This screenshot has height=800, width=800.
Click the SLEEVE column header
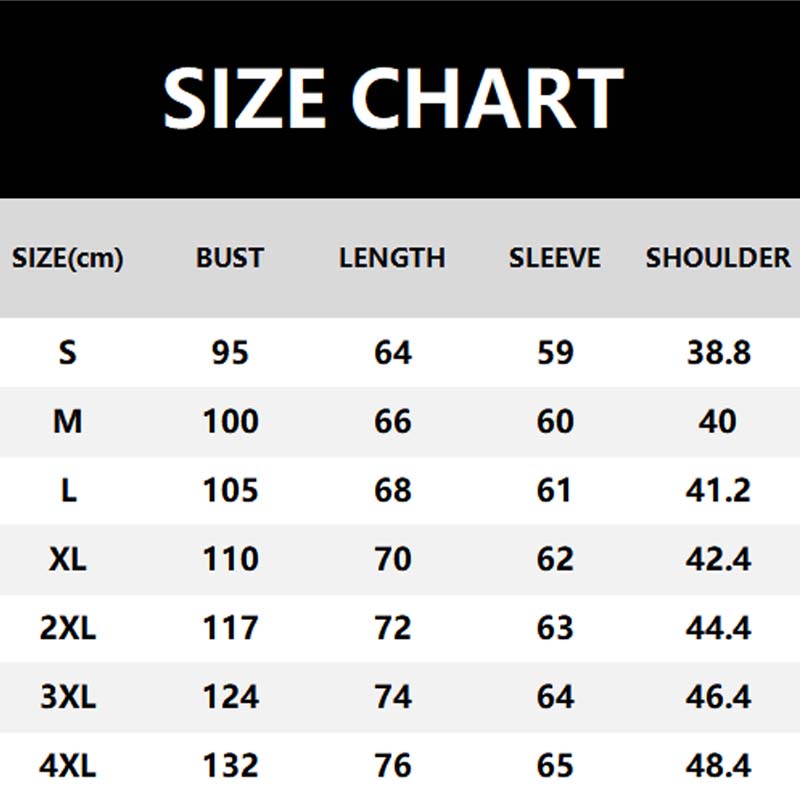[555, 258]
